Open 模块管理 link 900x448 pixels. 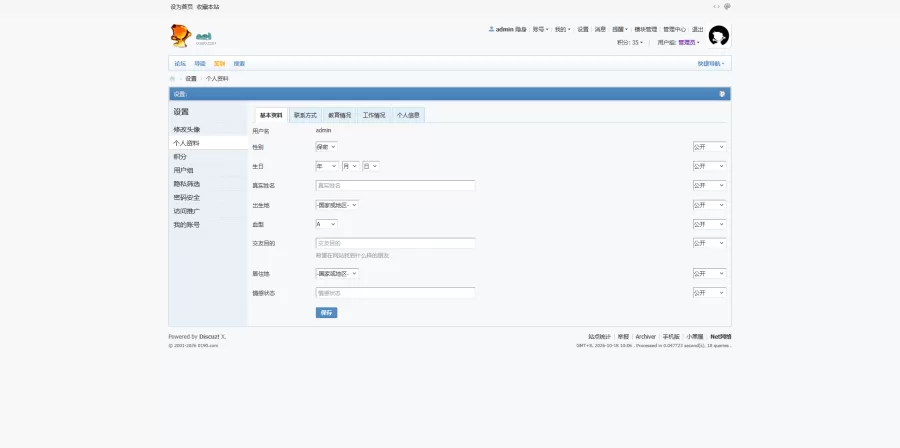tap(646, 29)
